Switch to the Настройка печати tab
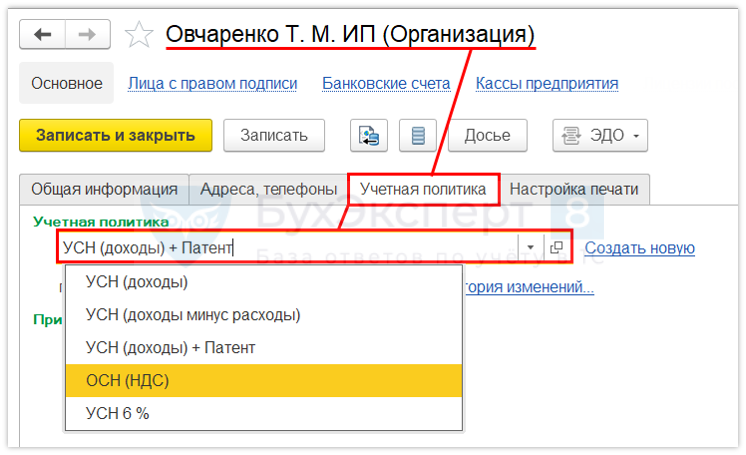The width and height of the screenshot is (746, 455). click(574, 189)
